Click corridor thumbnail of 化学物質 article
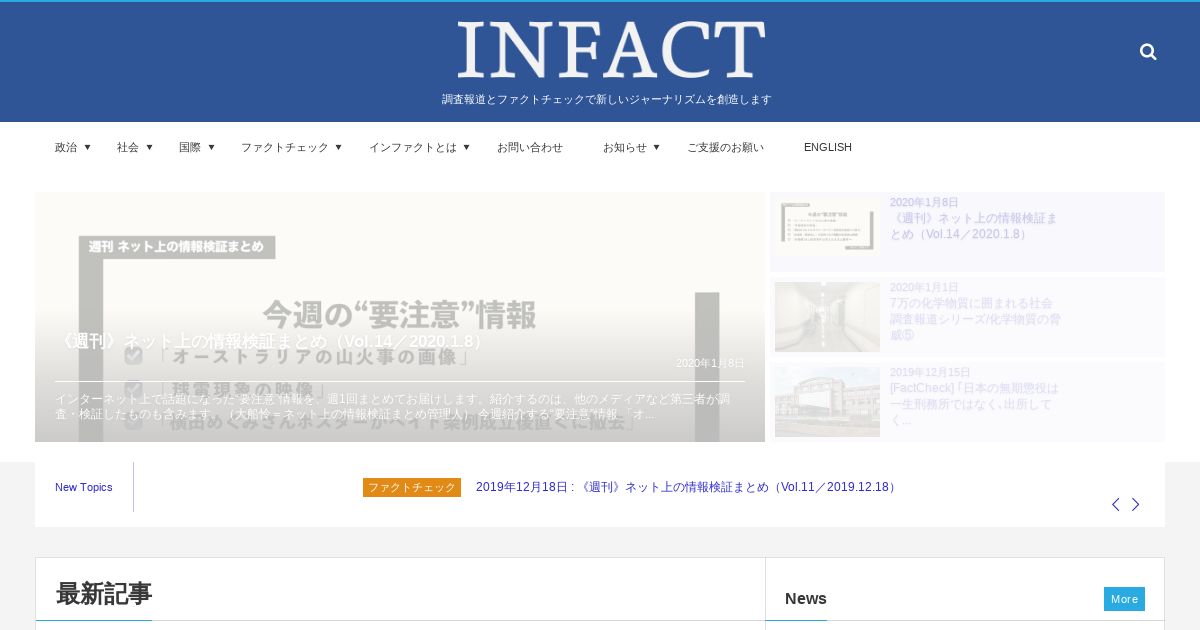 click(x=827, y=317)
